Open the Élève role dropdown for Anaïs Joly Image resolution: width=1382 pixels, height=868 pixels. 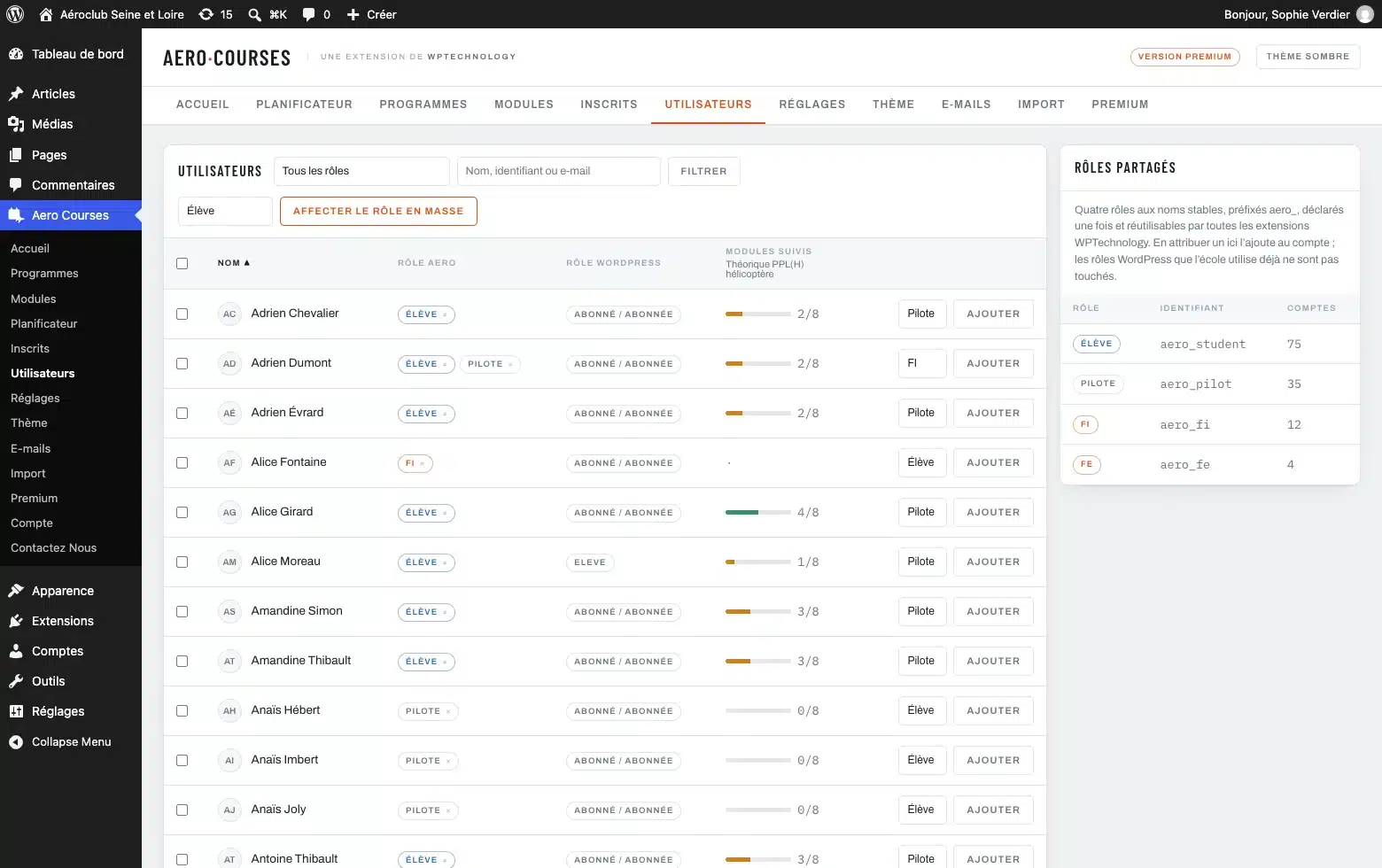point(921,810)
